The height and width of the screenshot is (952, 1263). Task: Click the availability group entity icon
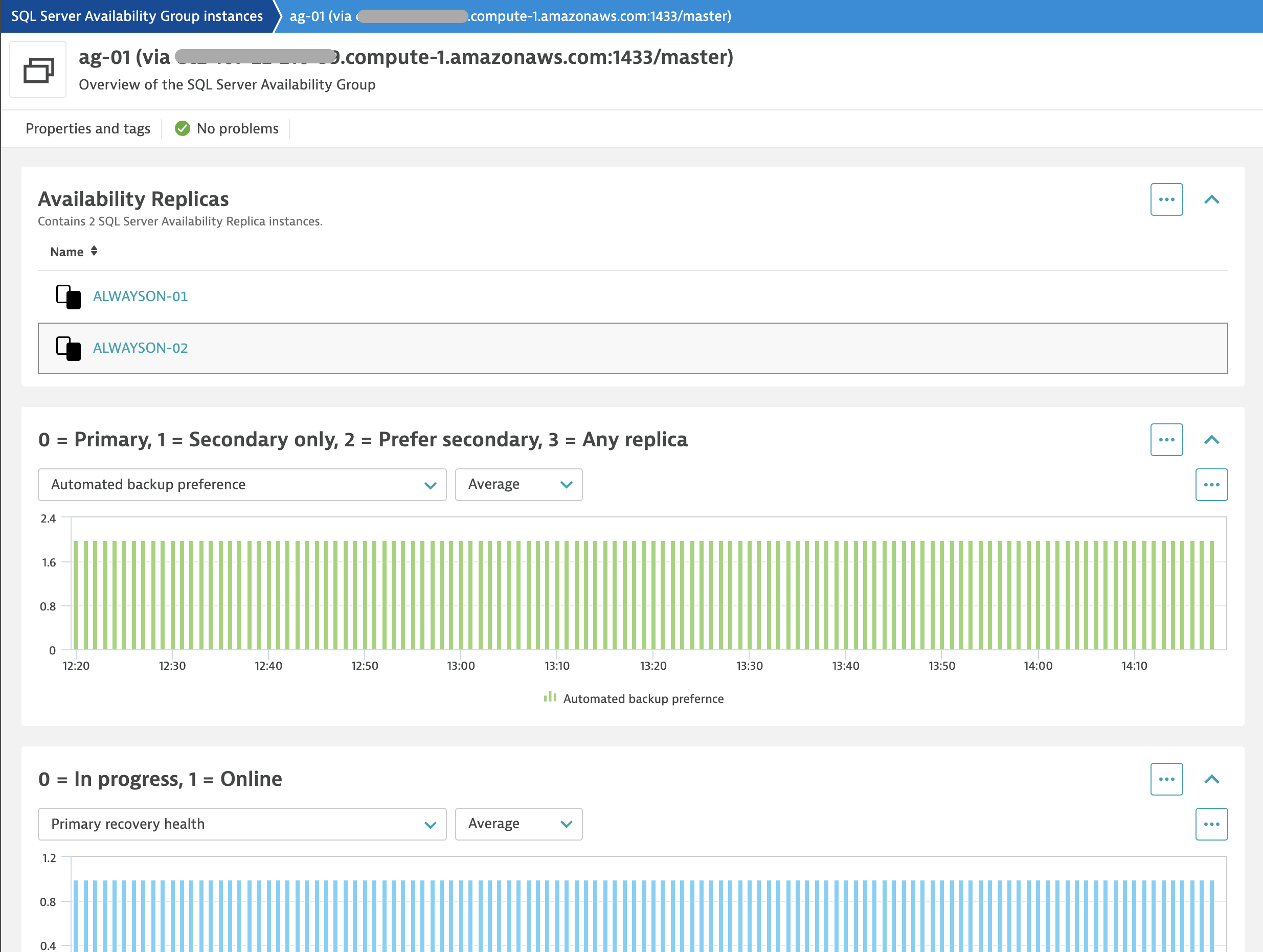point(38,70)
